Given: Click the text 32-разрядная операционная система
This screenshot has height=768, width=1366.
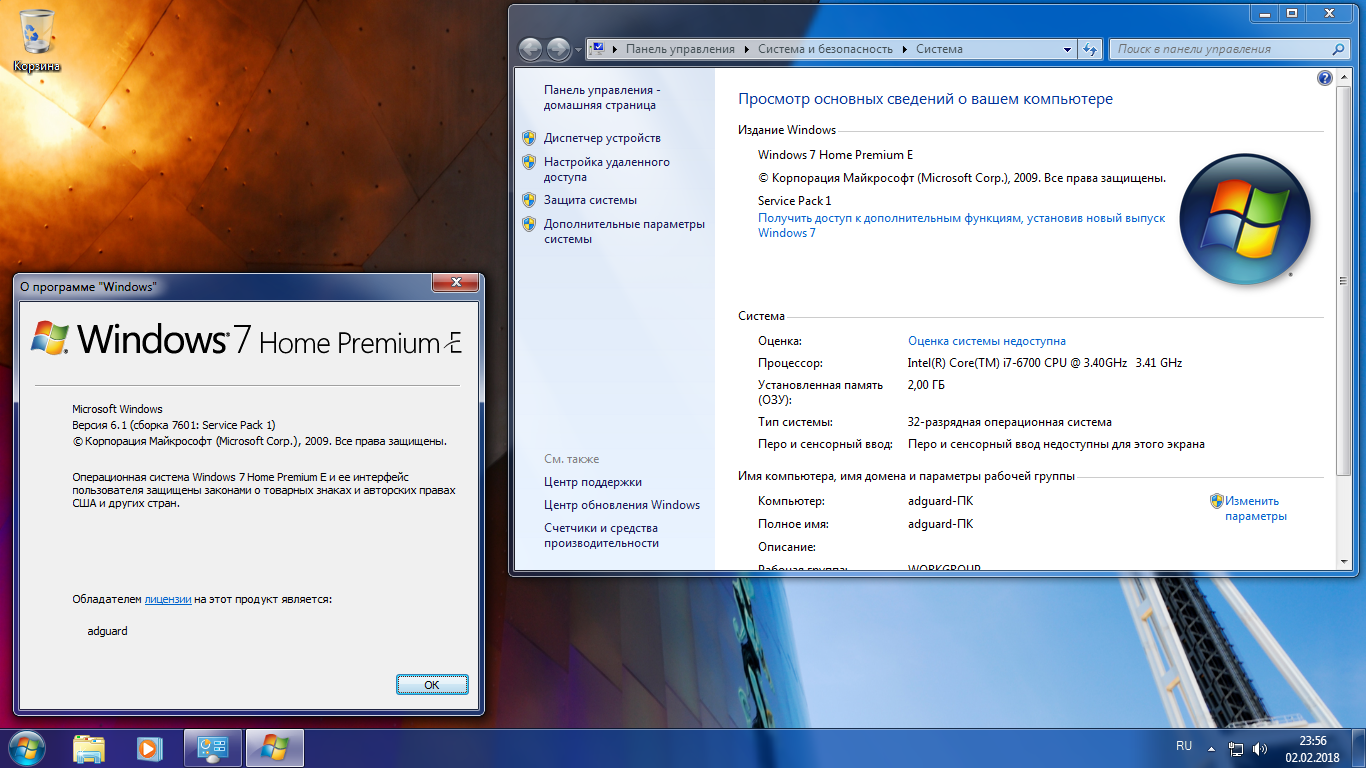Looking at the screenshot, I should [x=1010, y=422].
